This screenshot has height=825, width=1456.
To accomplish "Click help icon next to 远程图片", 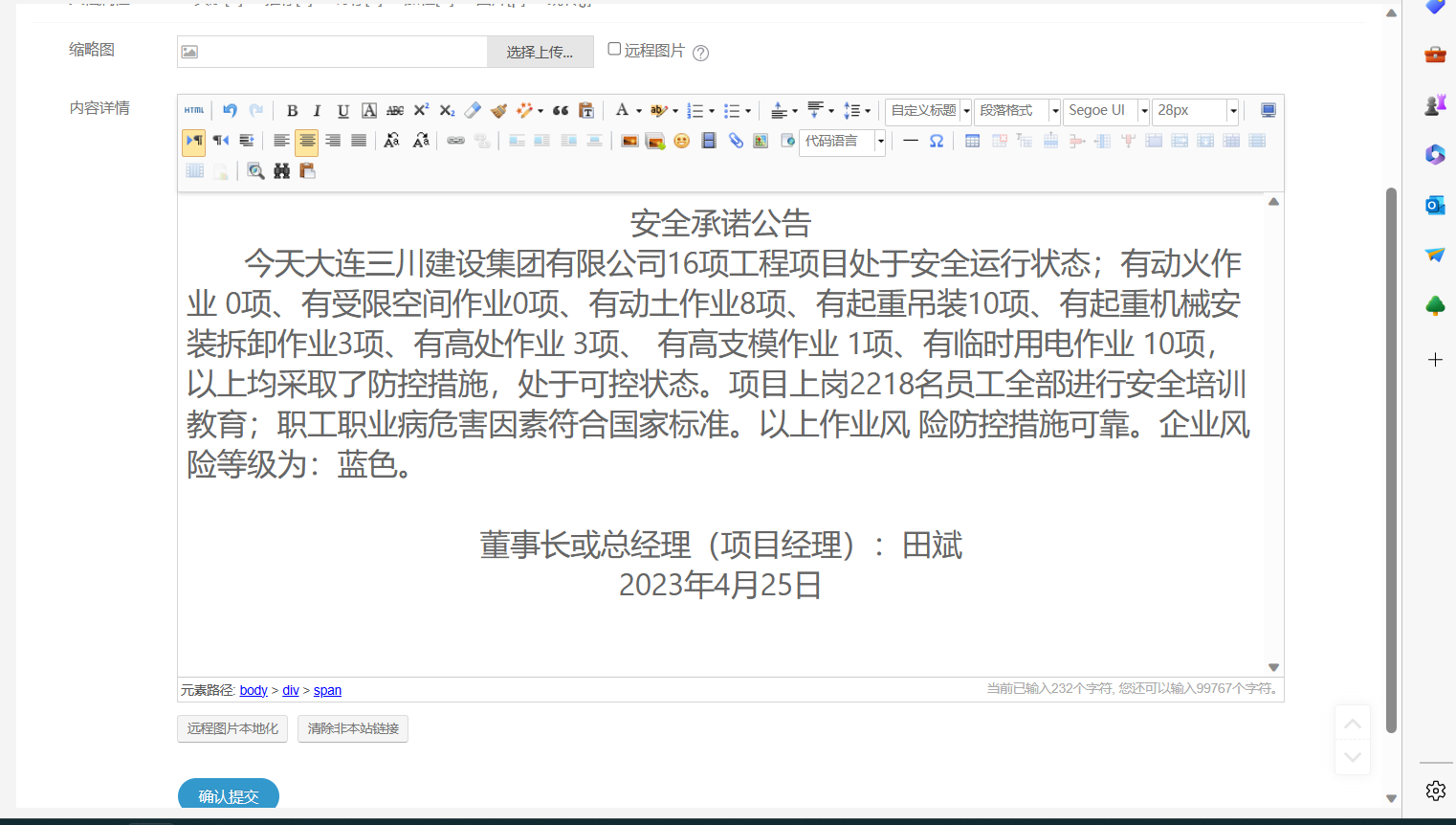I will point(701,53).
